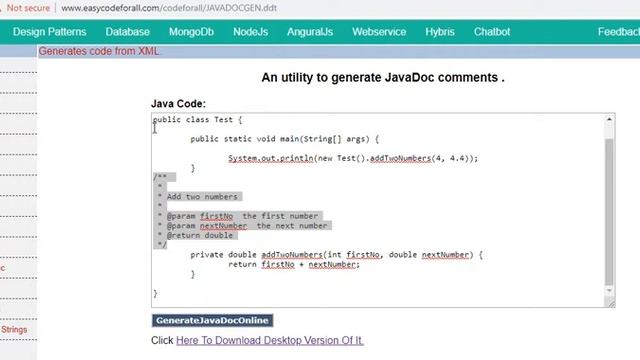The height and width of the screenshot is (360, 640).
Task: Open the AngularJs menu
Action: coord(310,32)
